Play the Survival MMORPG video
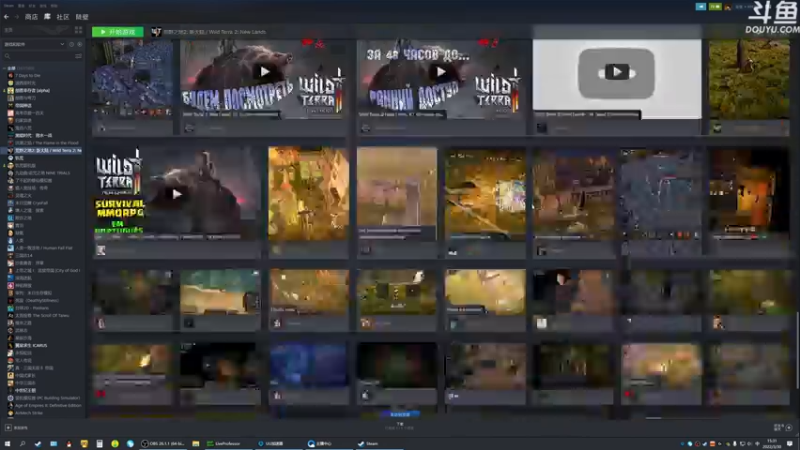Image resolution: width=800 pixels, height=450 pixels. (177, 194)
